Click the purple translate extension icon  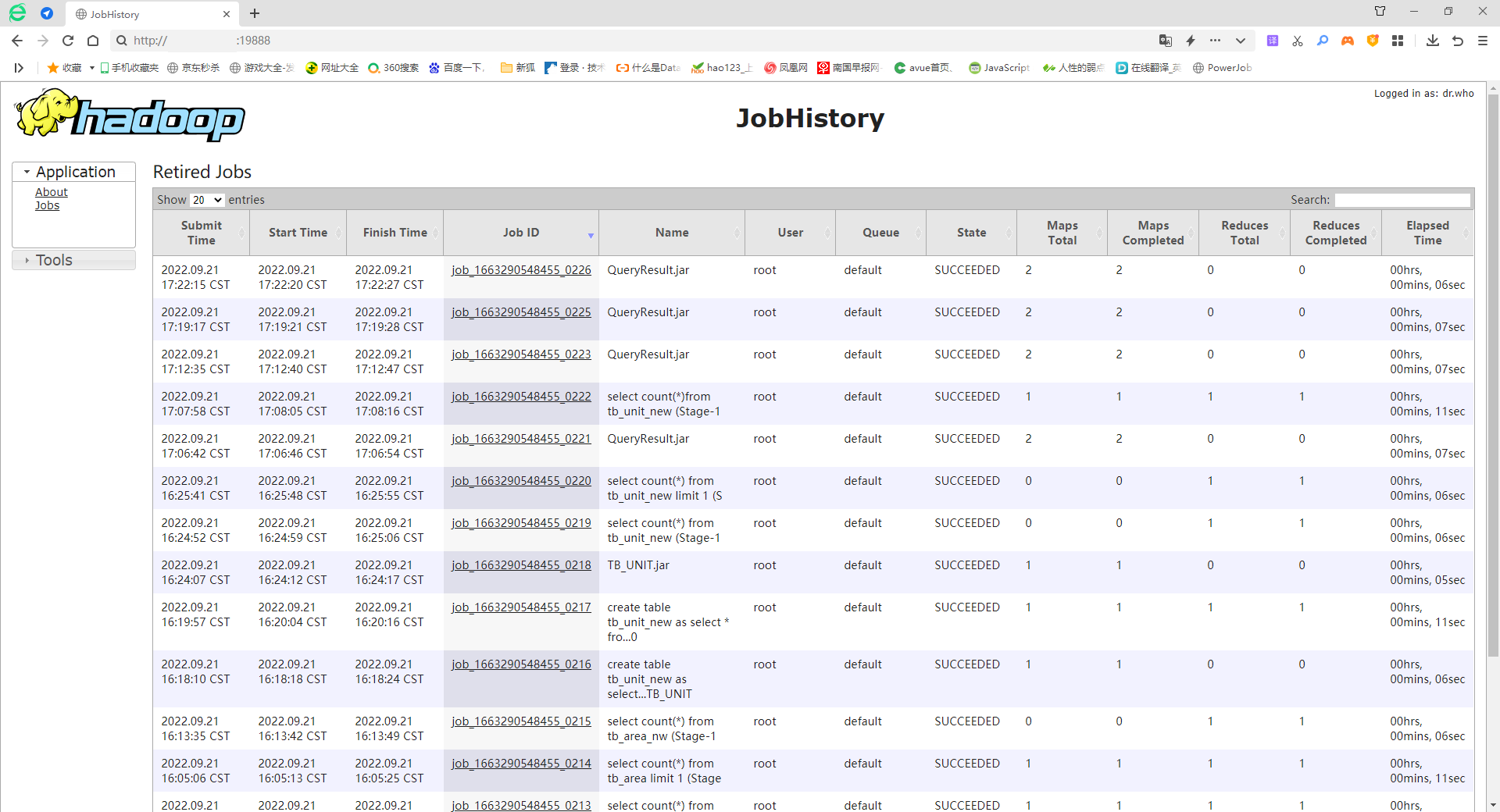1273,41
